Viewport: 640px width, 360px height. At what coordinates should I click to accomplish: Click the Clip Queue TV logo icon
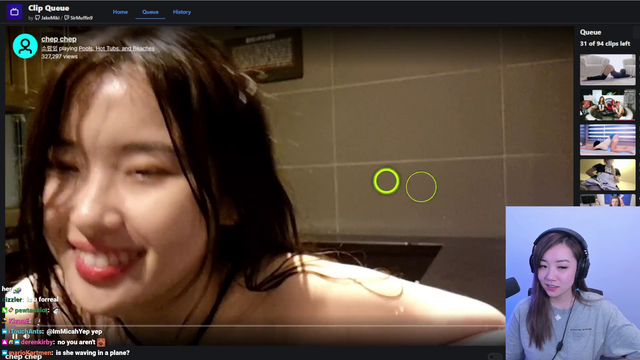coord(14,12)
